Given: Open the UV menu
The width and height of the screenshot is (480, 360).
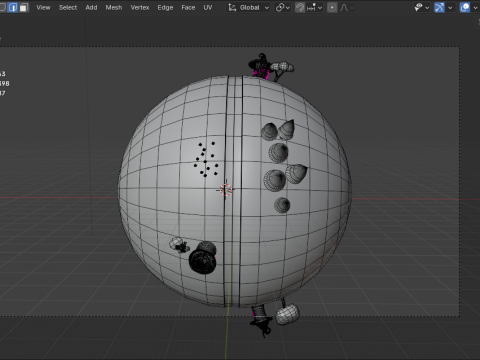Looking at the screenshot, I should [208, 7].
